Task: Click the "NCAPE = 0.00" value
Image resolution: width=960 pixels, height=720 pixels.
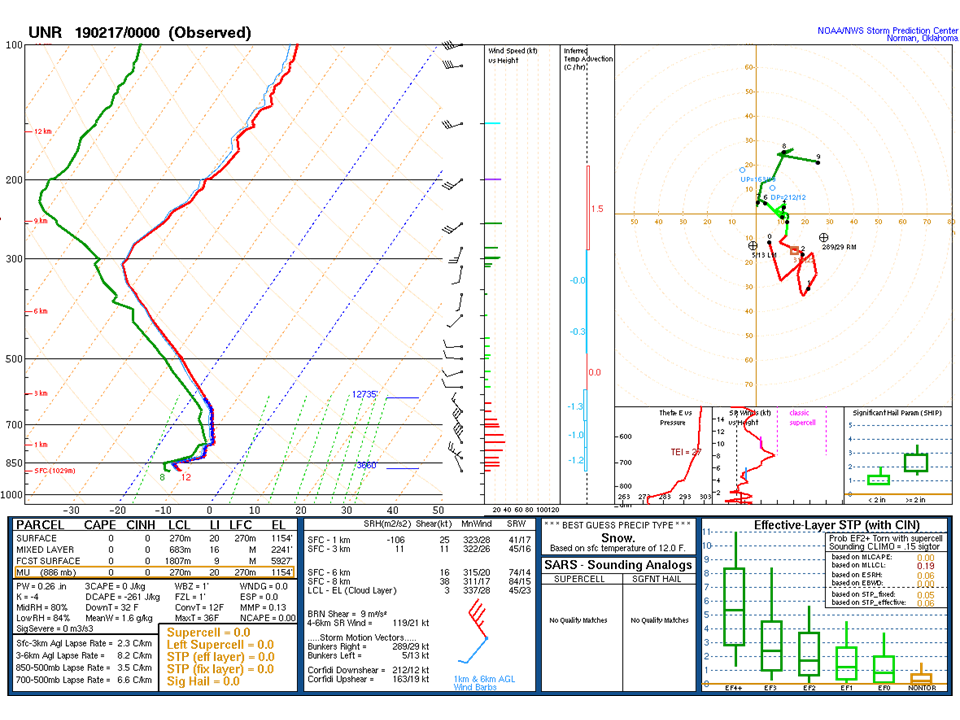Action: tap(268, 618)
